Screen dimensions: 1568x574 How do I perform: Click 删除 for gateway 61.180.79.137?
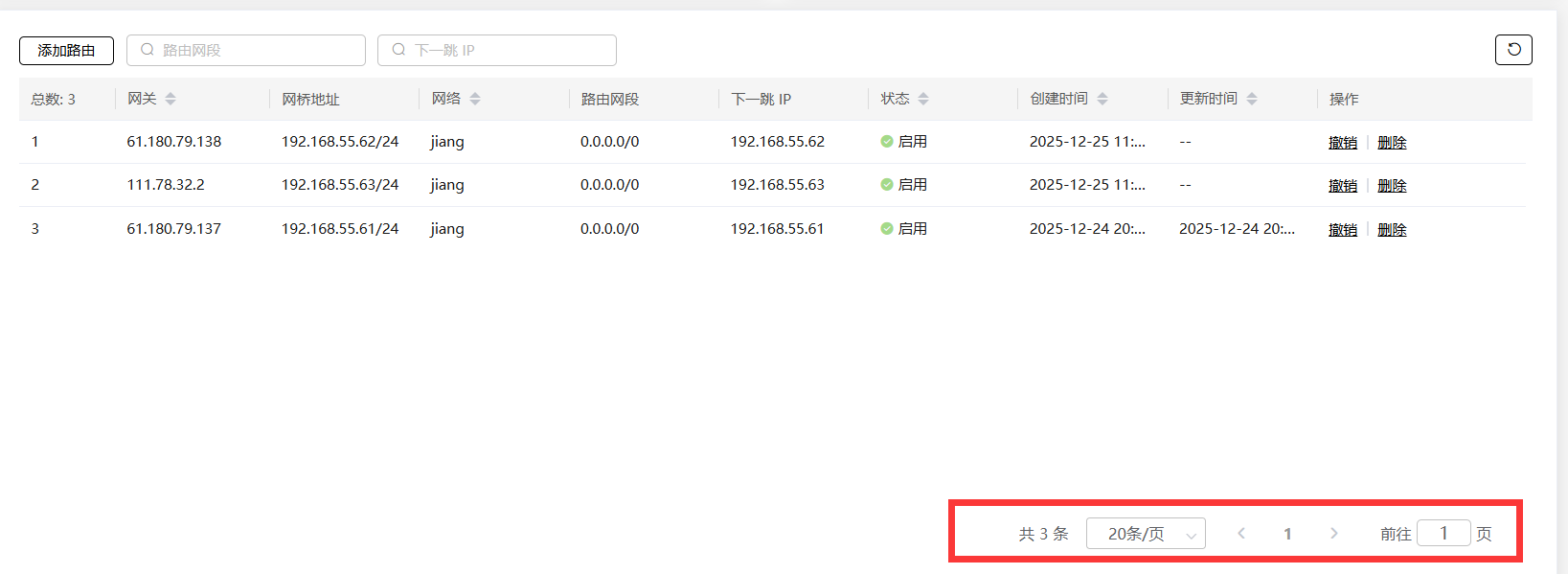tap(1392, 230)
